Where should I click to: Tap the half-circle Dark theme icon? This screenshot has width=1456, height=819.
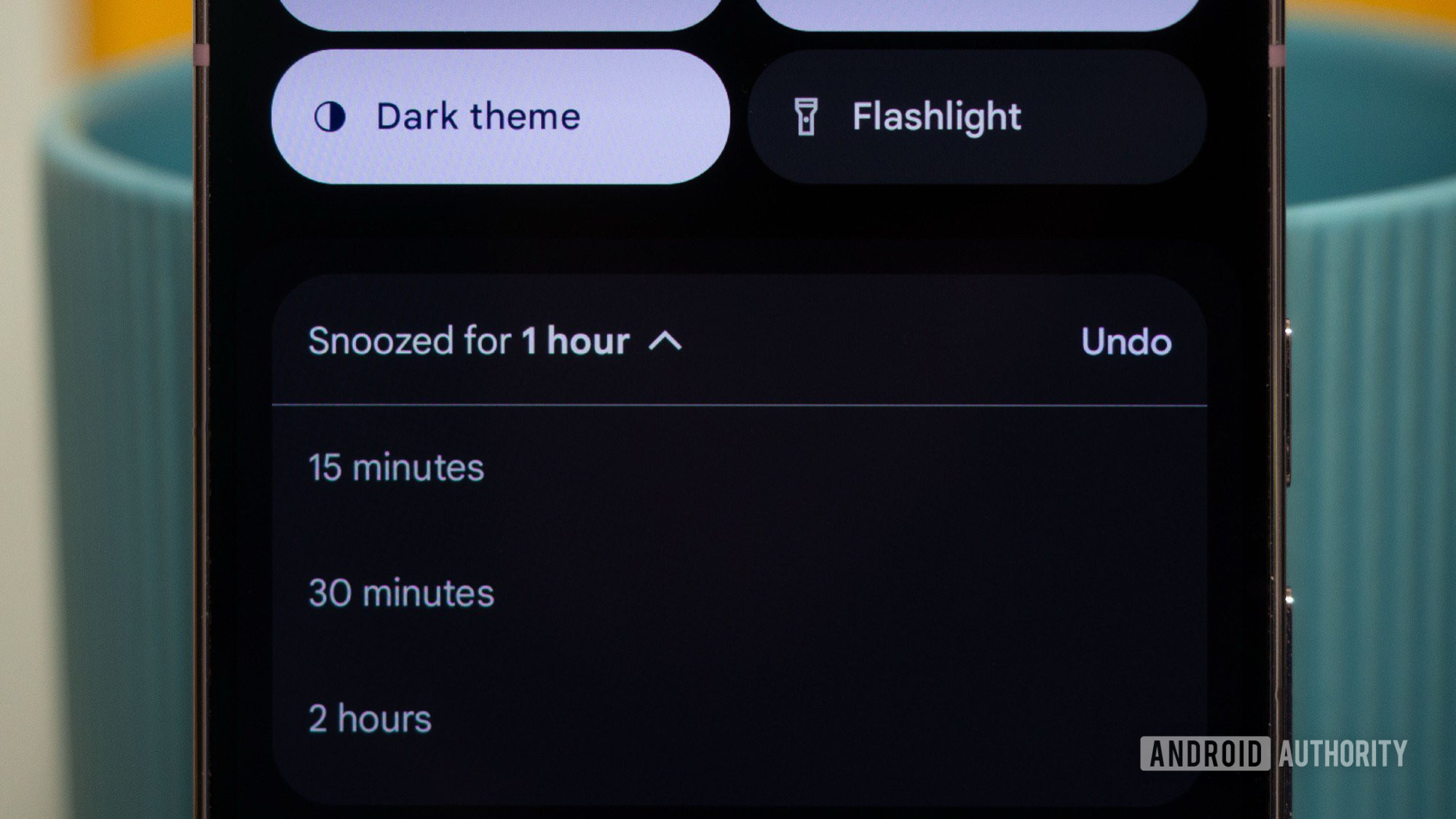(x=330, y=116)
